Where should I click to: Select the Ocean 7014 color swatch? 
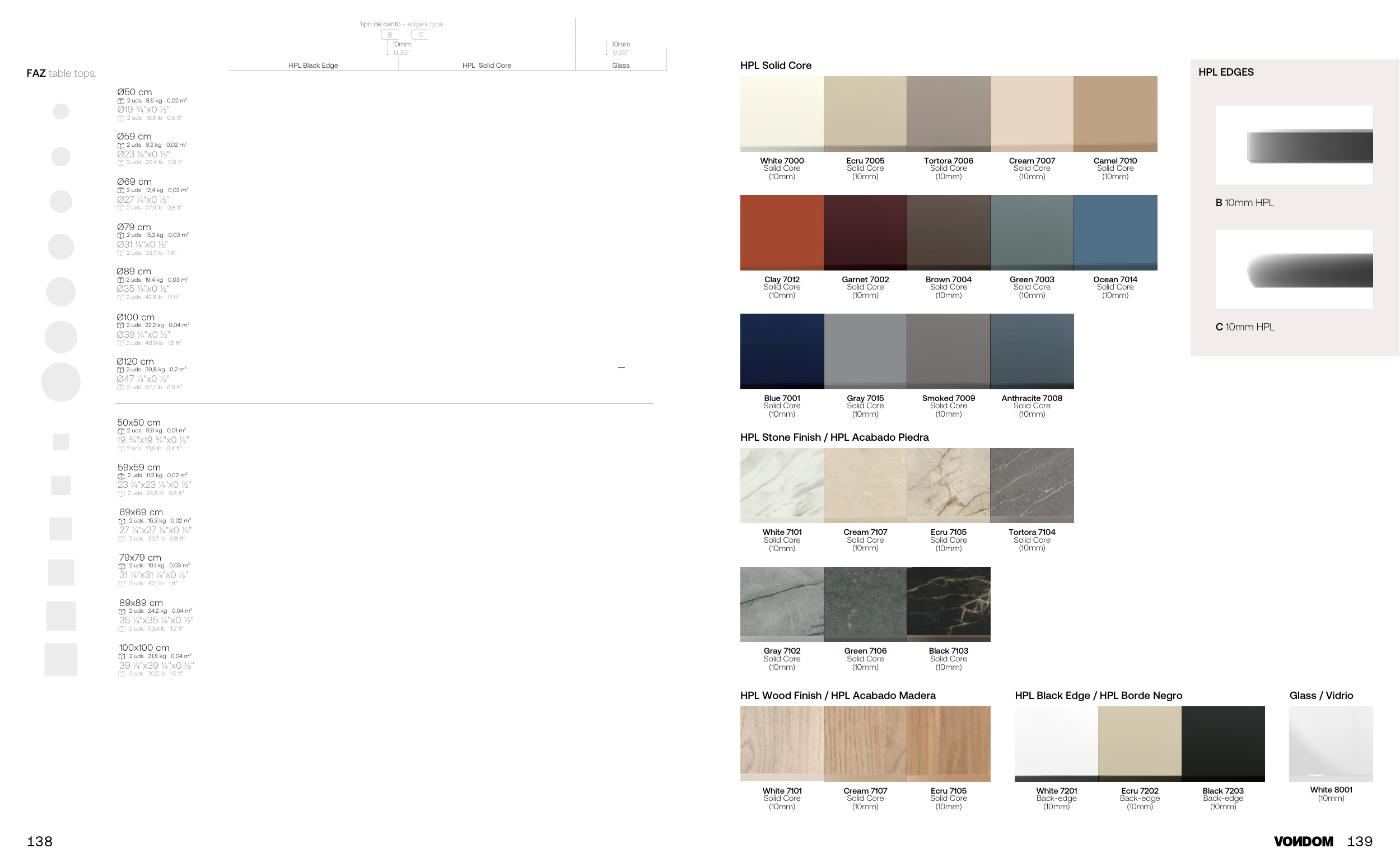tap(1115, 232)
